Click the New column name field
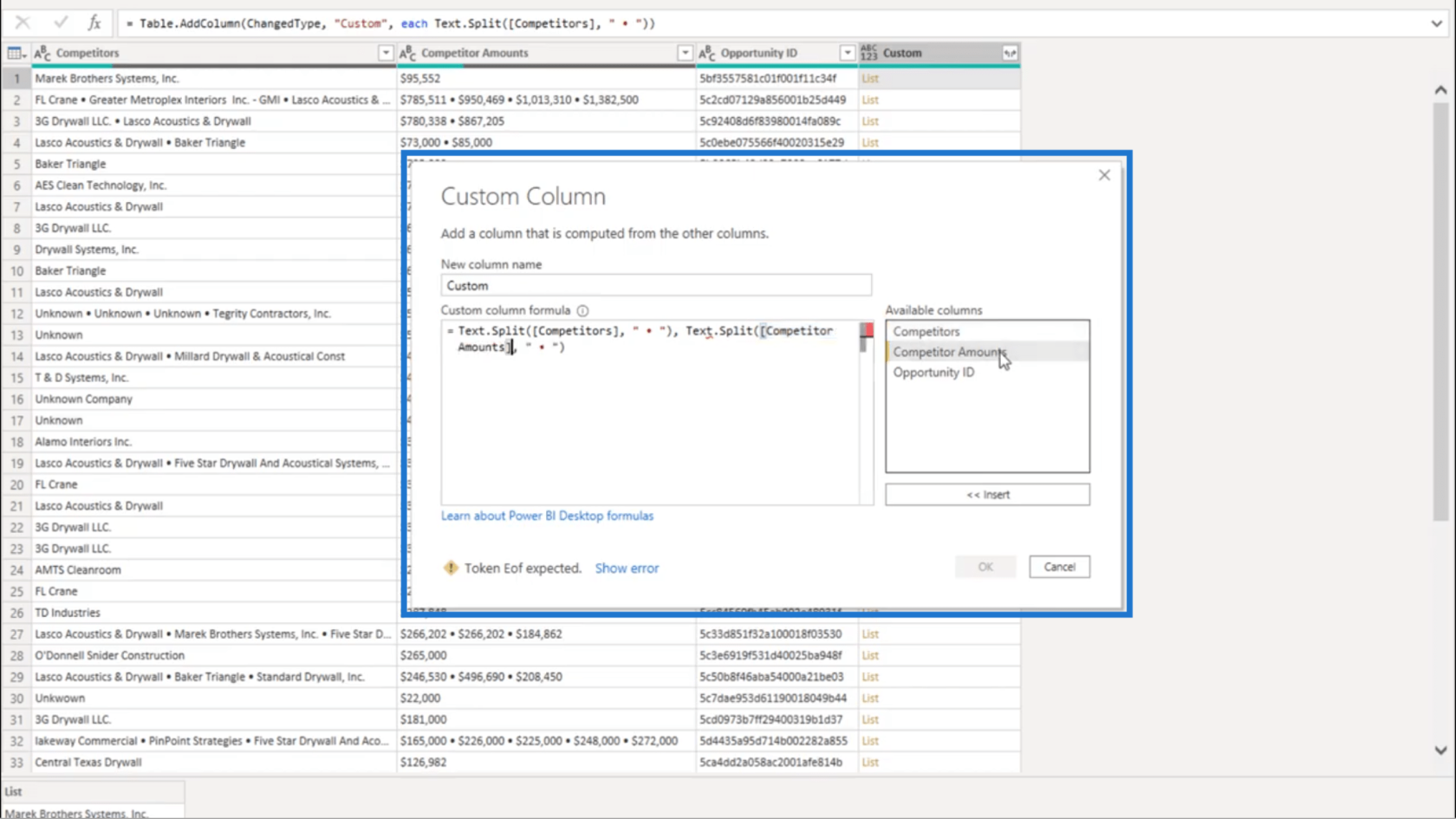Image resolution: width=1456 pixels, height=819 pixels. pyautogui.click(x=656, y=285)
